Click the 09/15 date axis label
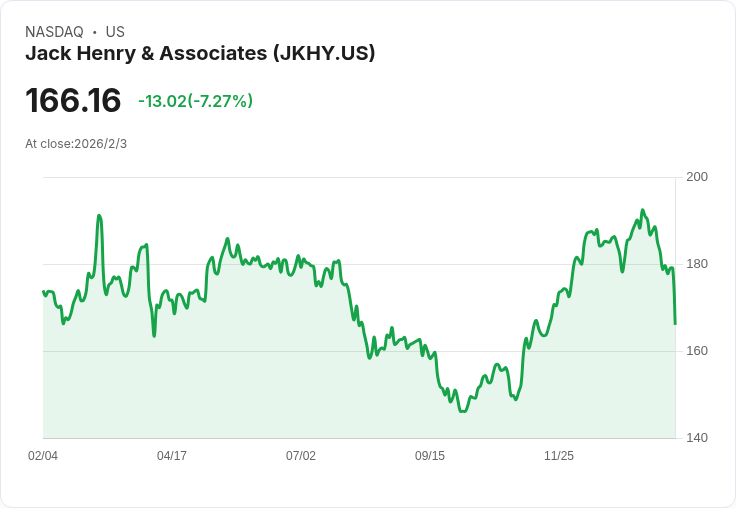The image size is (736, 508). pyautogui.click(x=430, y=455)
